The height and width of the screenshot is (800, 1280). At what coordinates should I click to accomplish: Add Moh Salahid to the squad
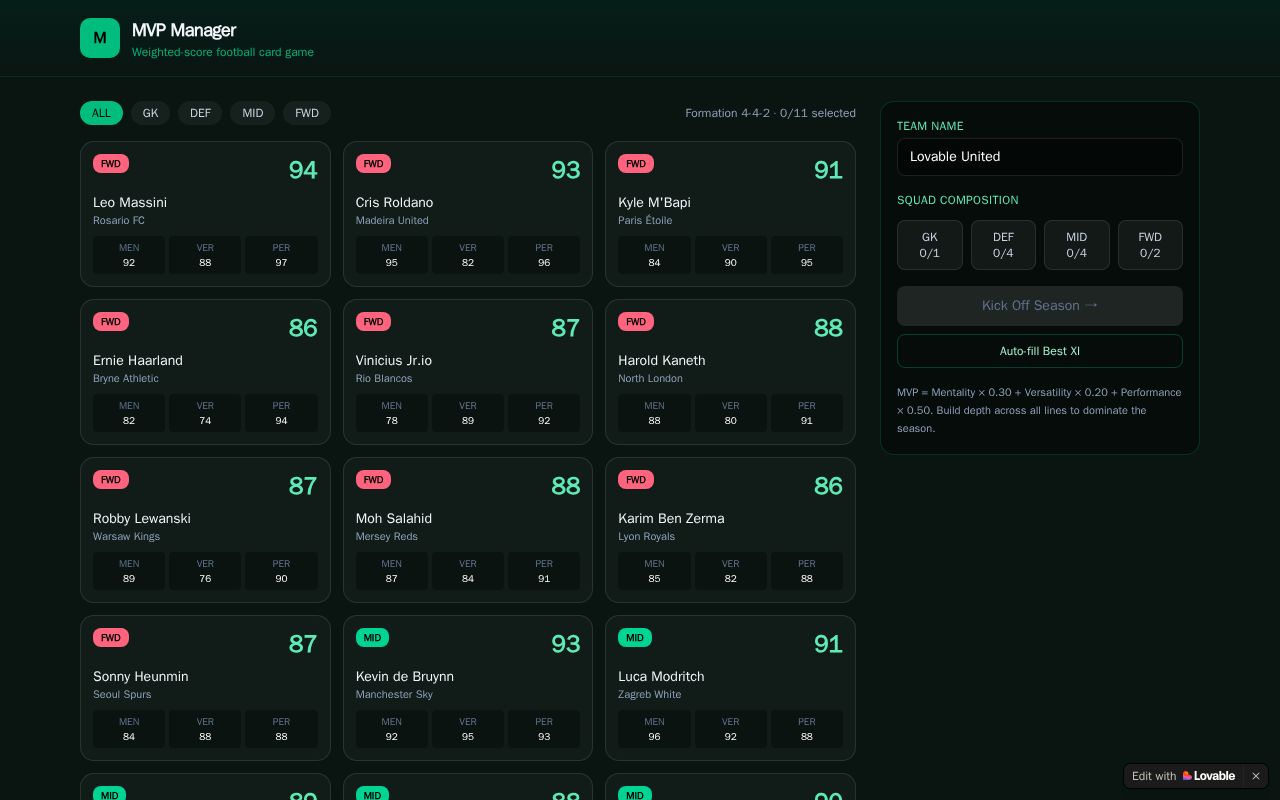[468, 530]
